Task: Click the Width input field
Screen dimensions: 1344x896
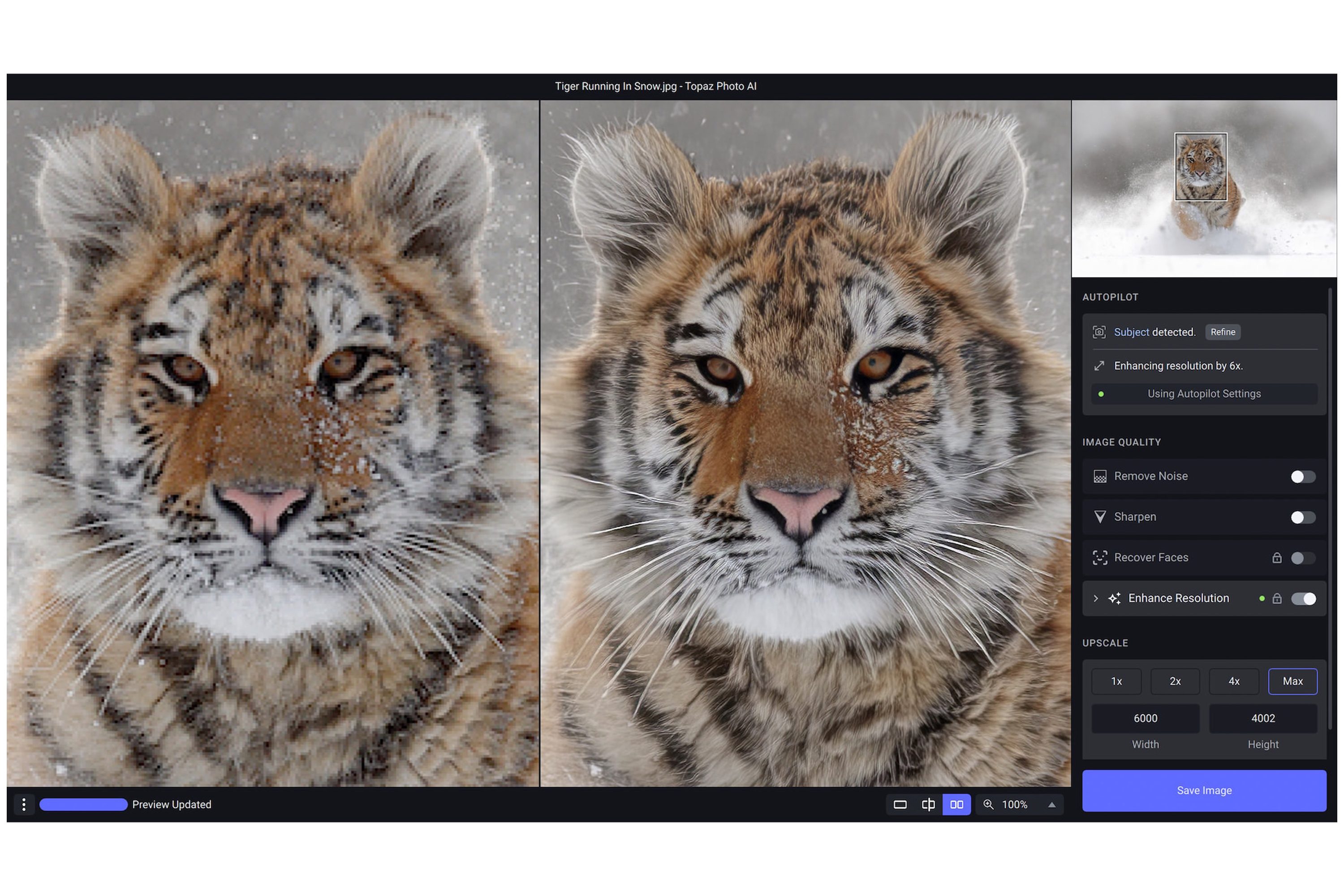Action: coord(1145,718)
